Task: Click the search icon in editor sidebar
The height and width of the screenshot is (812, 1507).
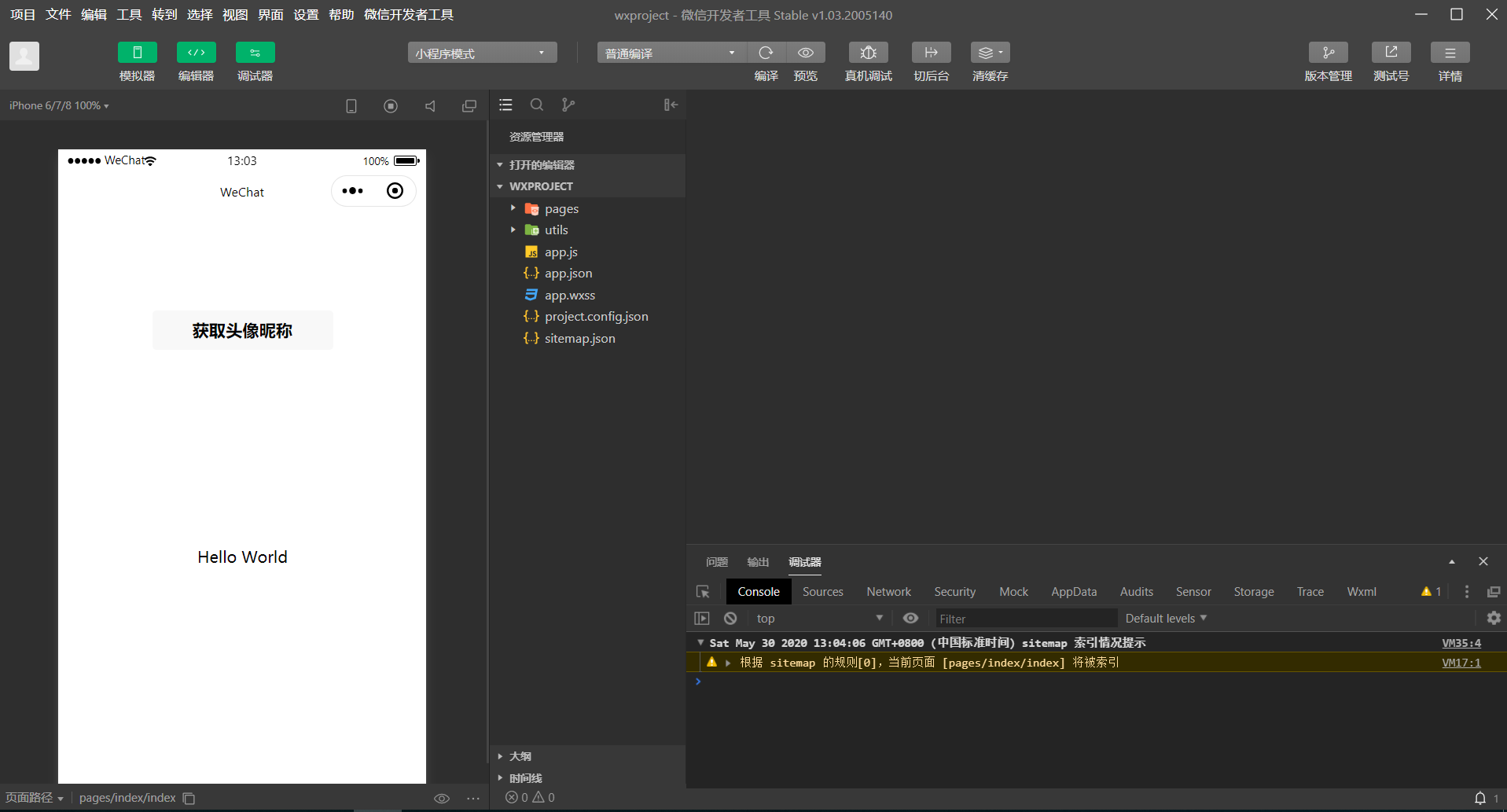Action: (537, 105)
